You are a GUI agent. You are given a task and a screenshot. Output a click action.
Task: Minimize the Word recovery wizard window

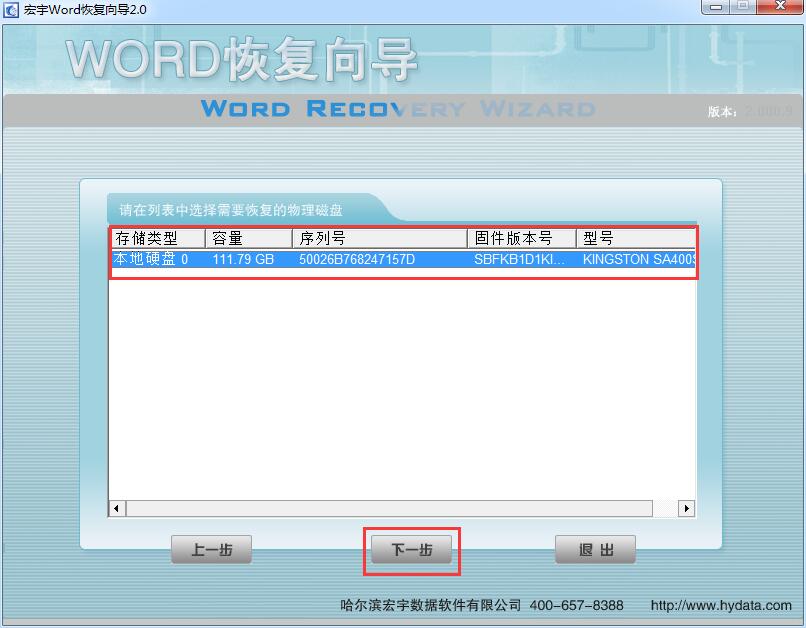pos(715,7)
